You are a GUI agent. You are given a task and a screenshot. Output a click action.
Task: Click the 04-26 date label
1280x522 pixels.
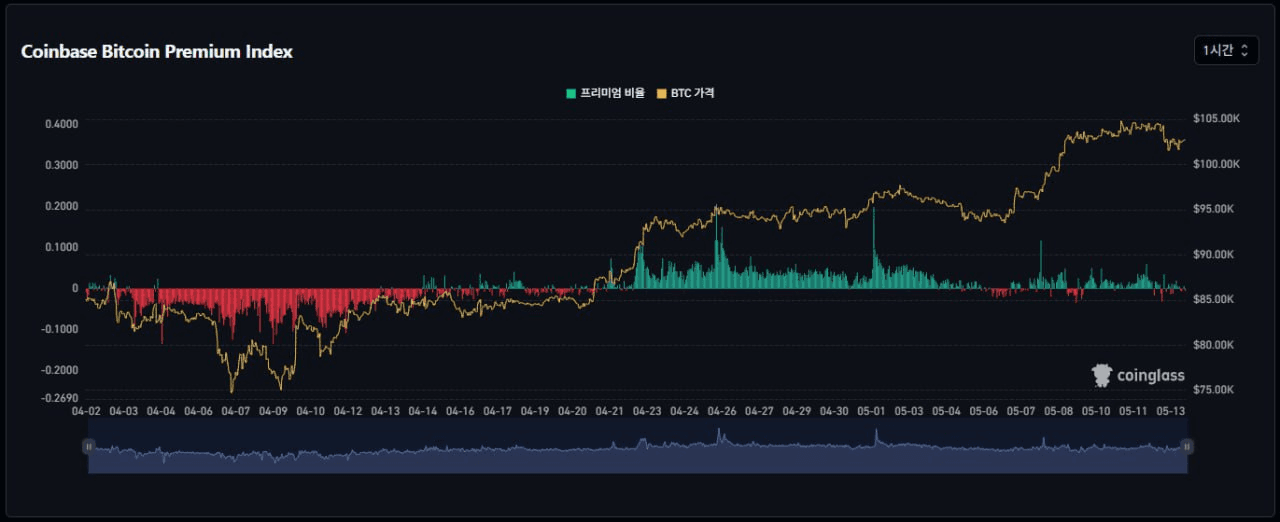pos(722,411)
